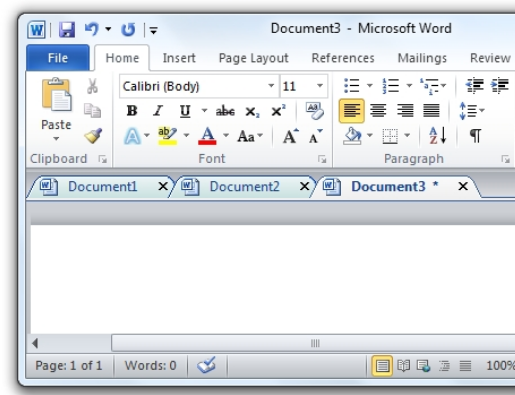
Task: Open the Clipboard pane launcher
Action: (103, 160)
